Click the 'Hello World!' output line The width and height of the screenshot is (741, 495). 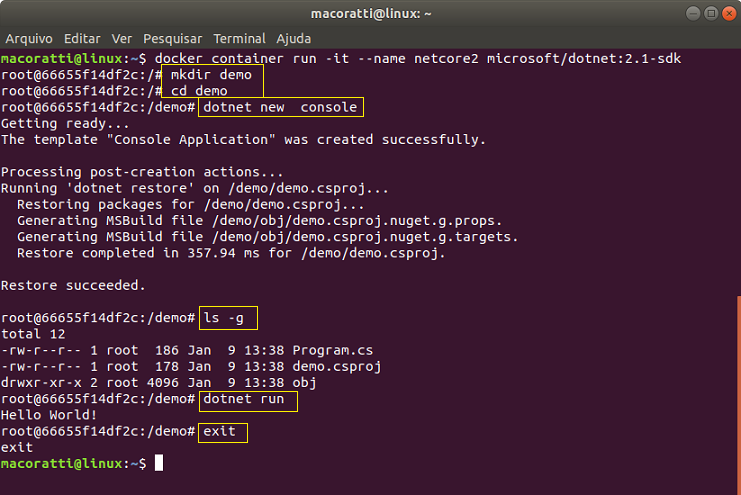coord(49,415)
